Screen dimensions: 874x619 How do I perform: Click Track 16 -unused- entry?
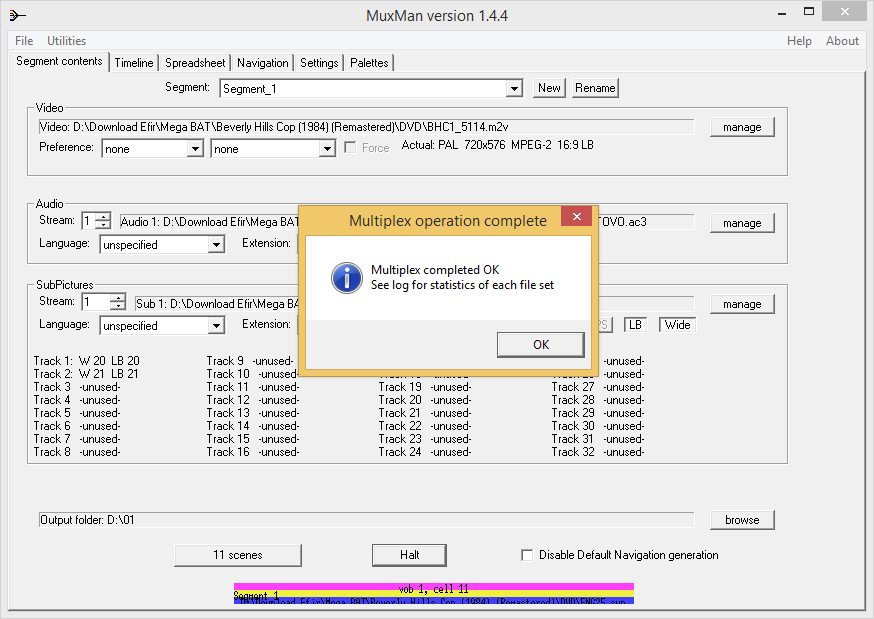[x=253, y=452]
